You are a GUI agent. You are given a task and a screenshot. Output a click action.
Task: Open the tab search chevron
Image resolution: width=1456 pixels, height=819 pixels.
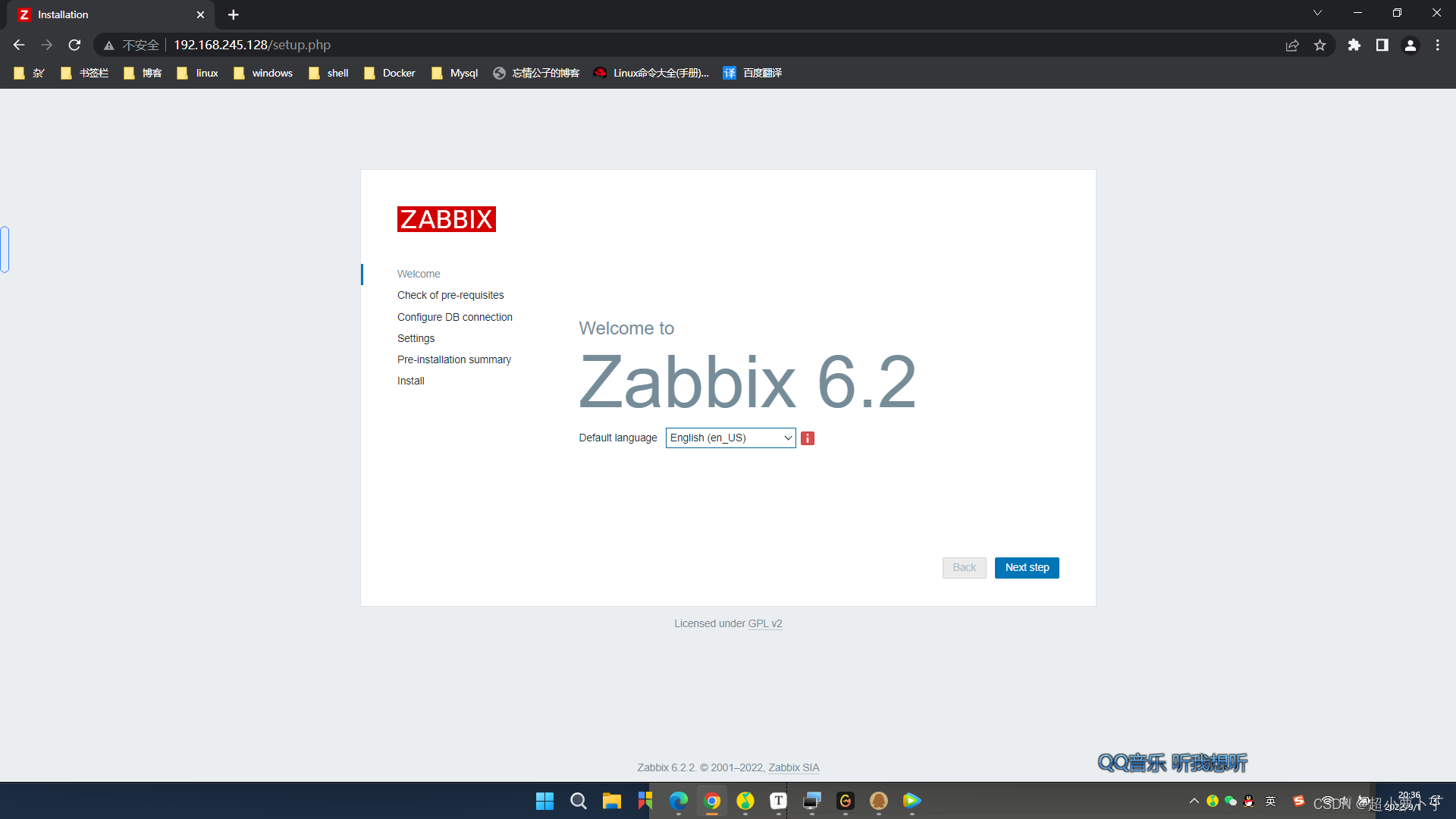tap(1318, 13)
